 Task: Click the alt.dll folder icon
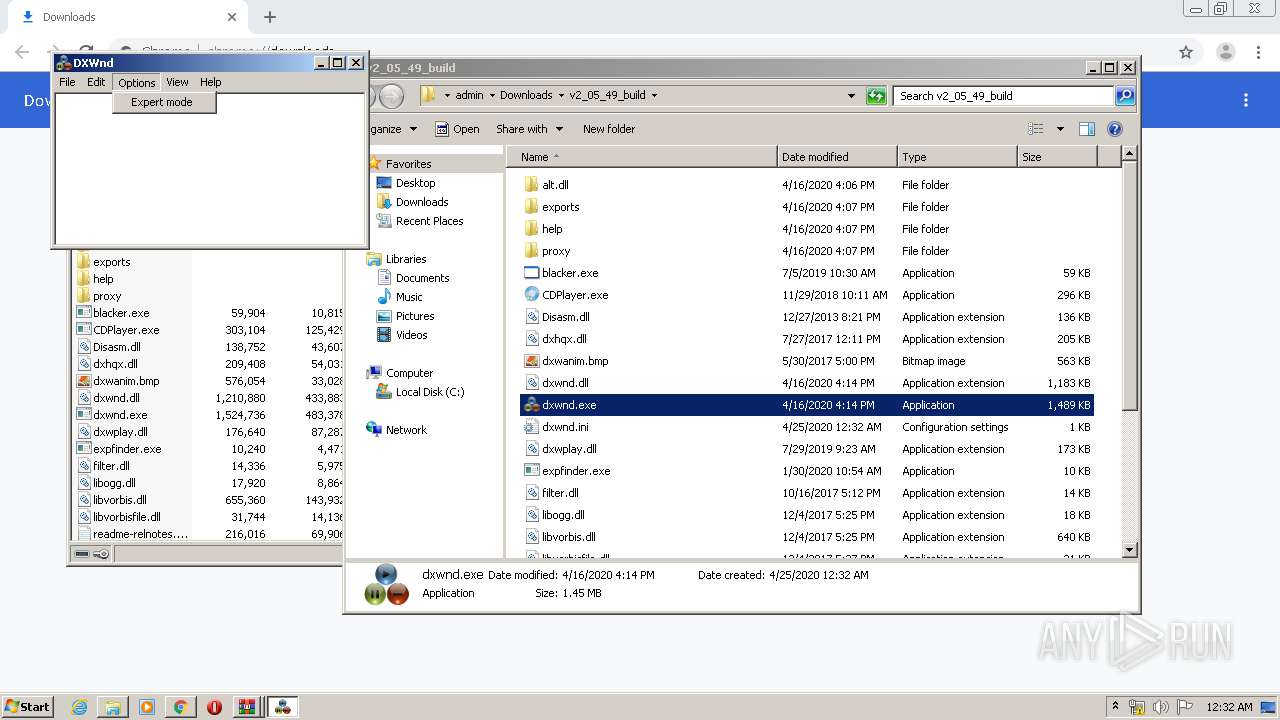[531, 185]
